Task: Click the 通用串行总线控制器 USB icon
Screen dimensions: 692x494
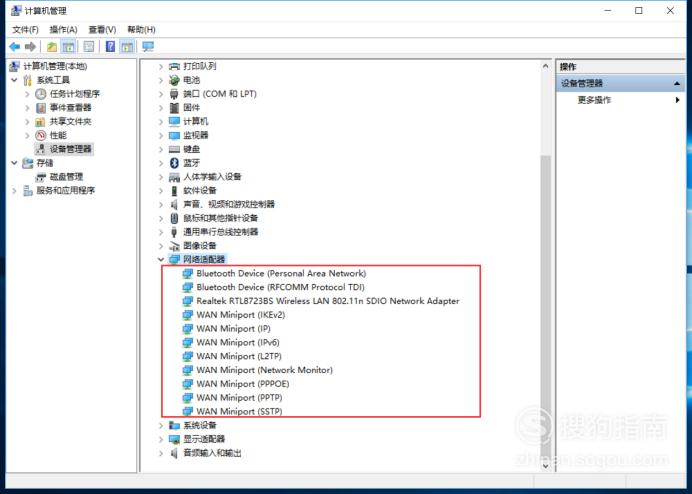Action: (175, 232)
